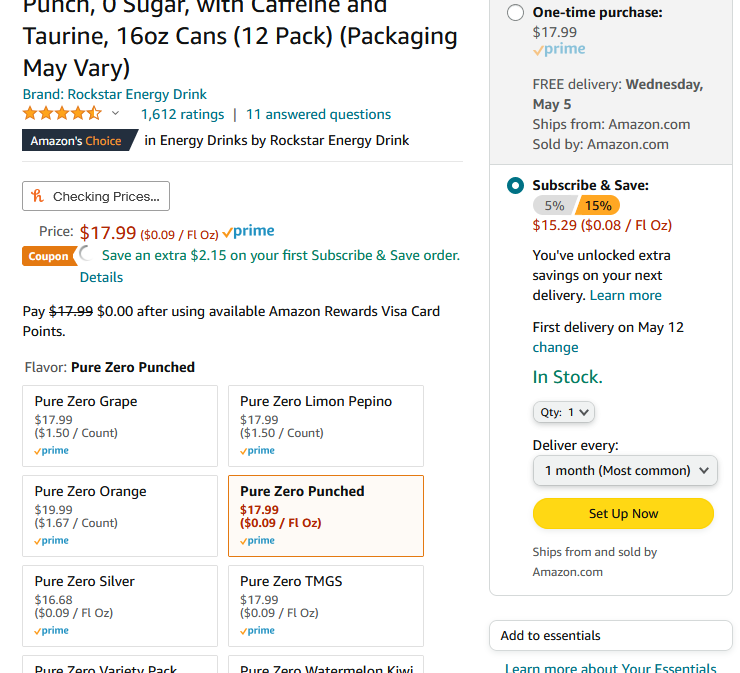Click the 15% savings tier badge

click(x=598, y=206)
